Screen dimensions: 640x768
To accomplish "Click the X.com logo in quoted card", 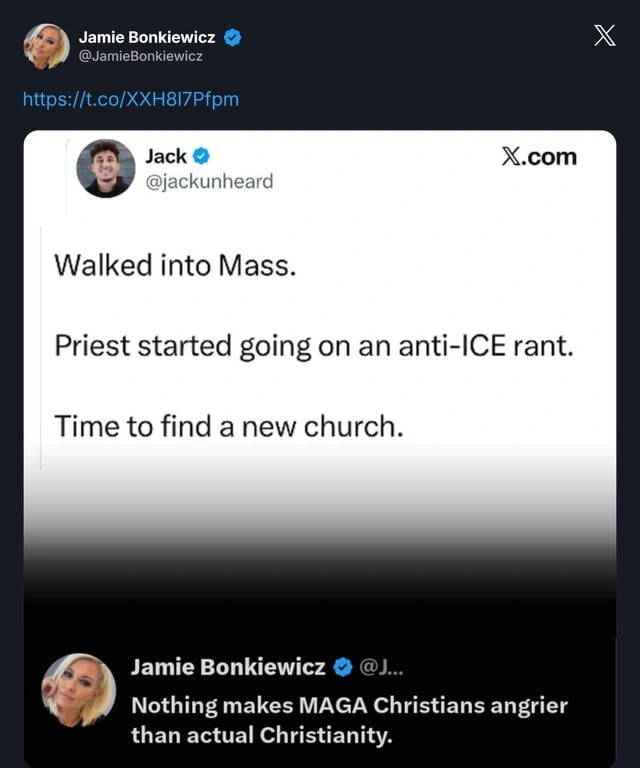I will pyautogui.click(x=539, y=157).
